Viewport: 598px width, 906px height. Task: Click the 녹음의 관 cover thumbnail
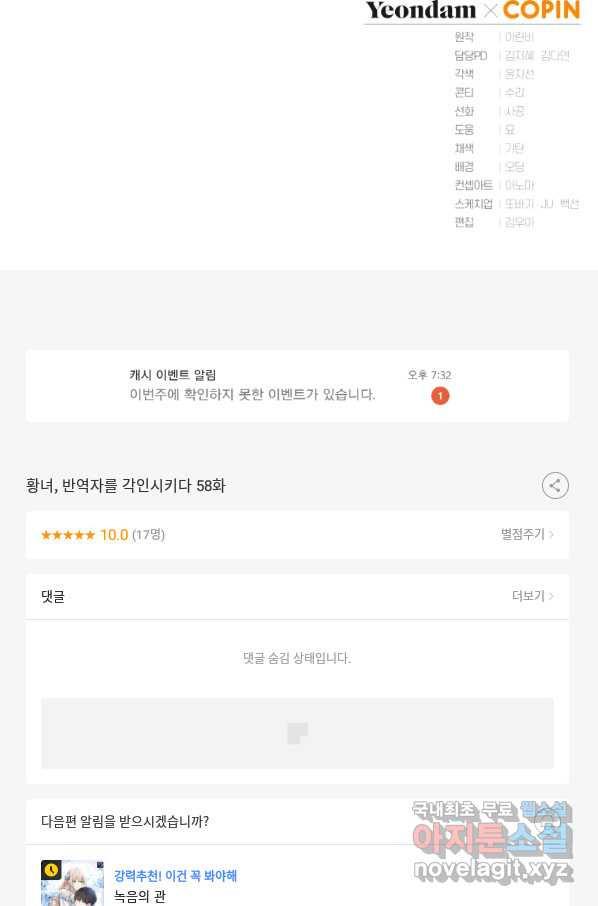pos(72,883)
